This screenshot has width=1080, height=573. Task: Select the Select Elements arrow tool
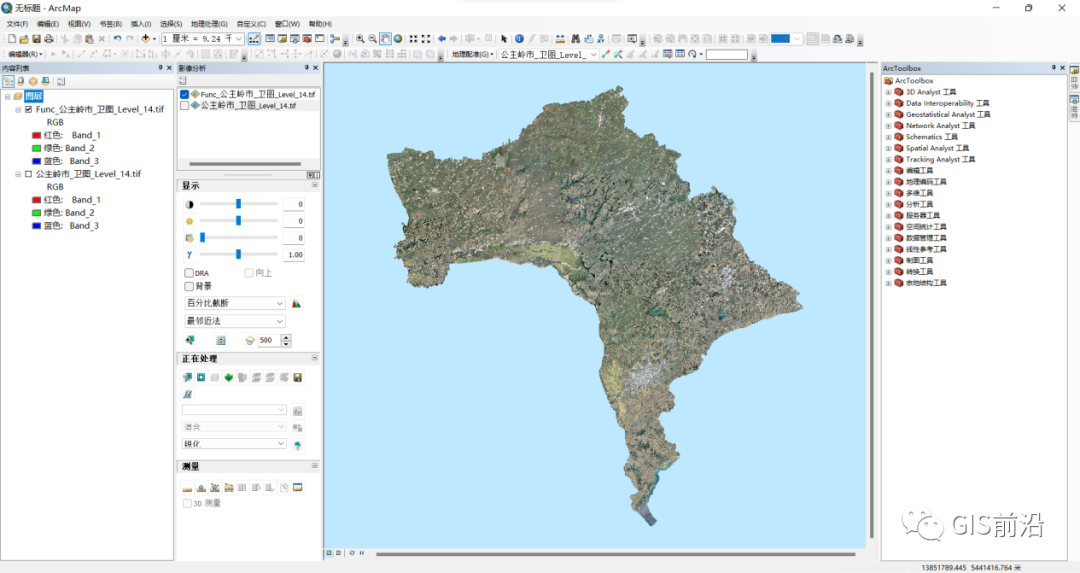[504, 39]
